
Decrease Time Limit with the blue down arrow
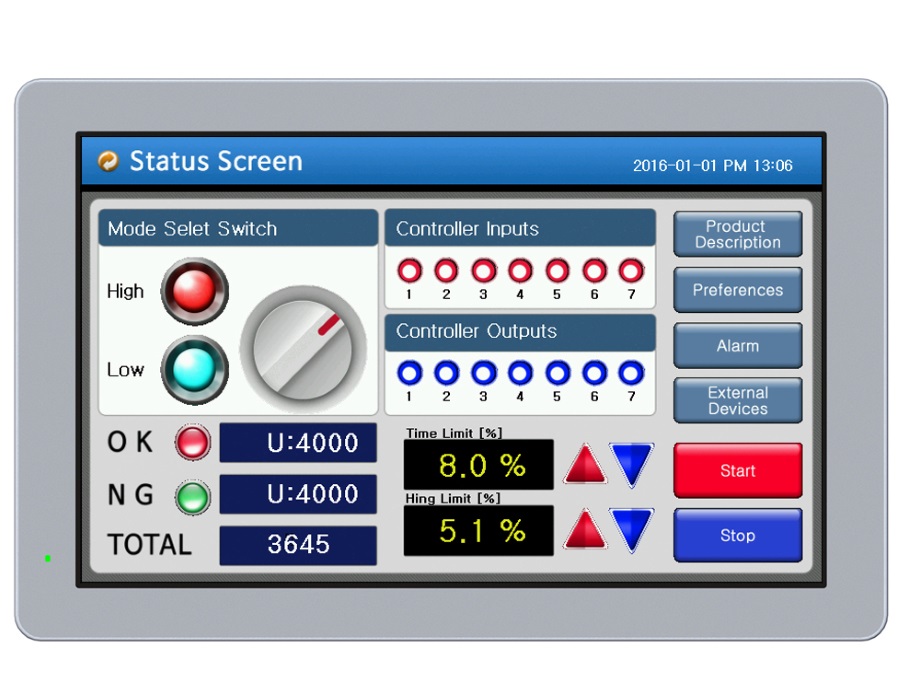[631, 465]
